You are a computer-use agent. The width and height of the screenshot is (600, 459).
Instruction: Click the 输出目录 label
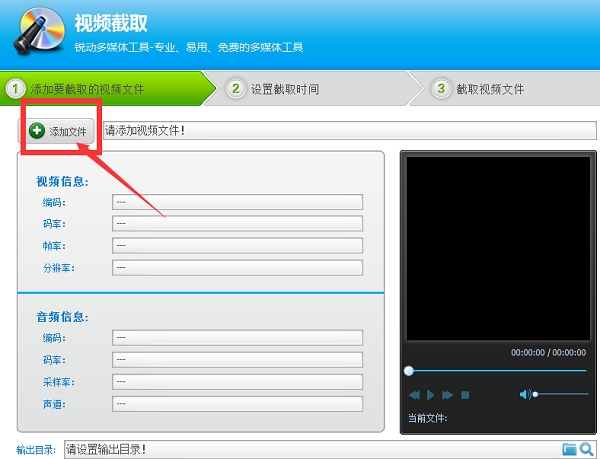tap(36, 450)
